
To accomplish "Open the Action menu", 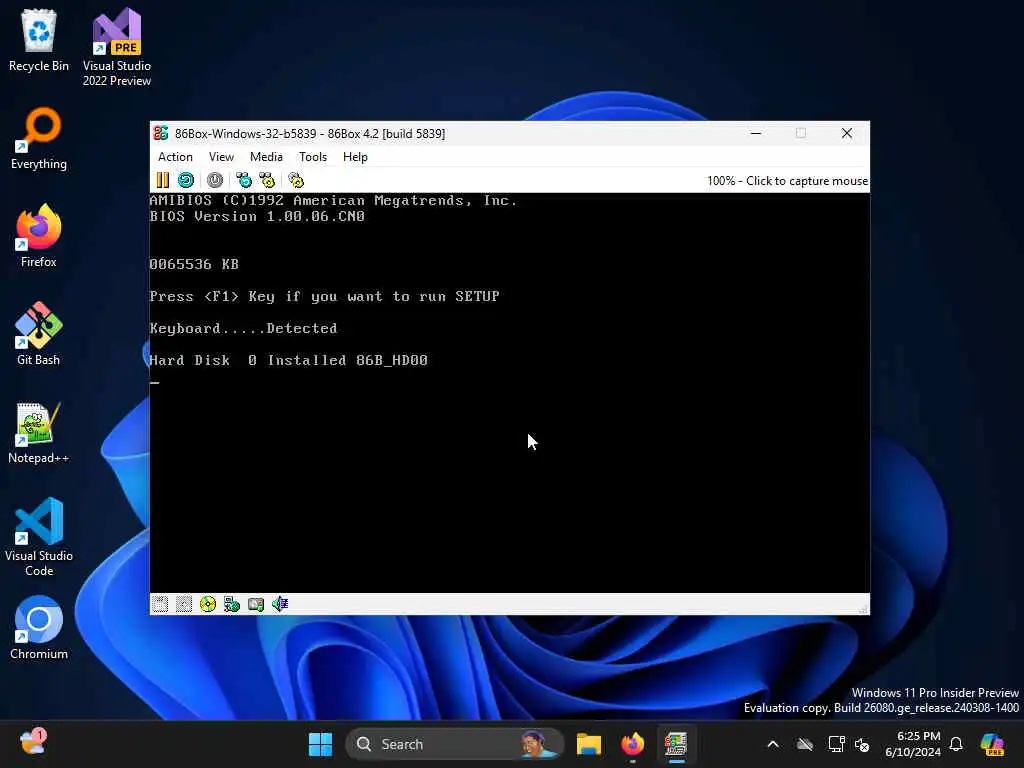I will click(x=175, y=157).
